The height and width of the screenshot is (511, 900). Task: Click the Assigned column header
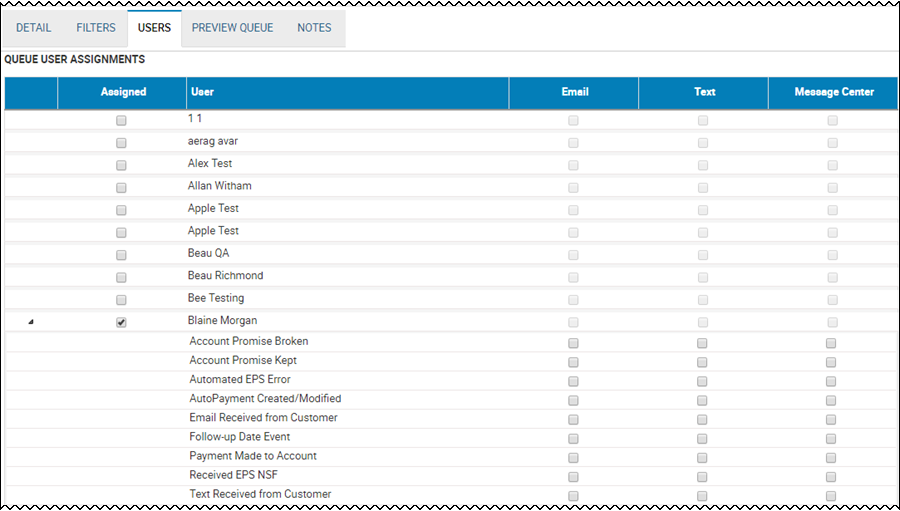[x=122, y=92]
